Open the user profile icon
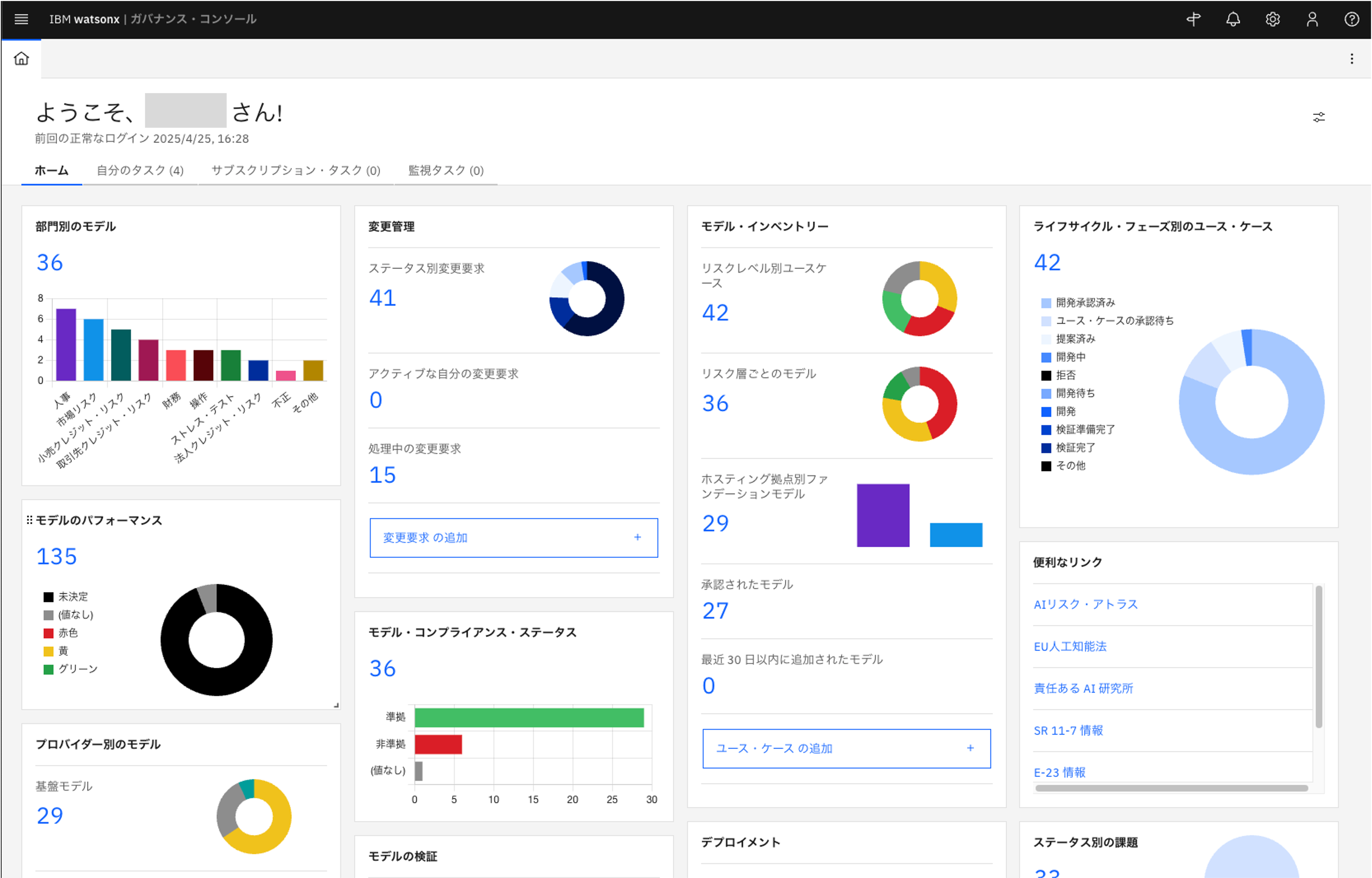The height and width of the screenshot is (878, 1372). pos(1312,19)
